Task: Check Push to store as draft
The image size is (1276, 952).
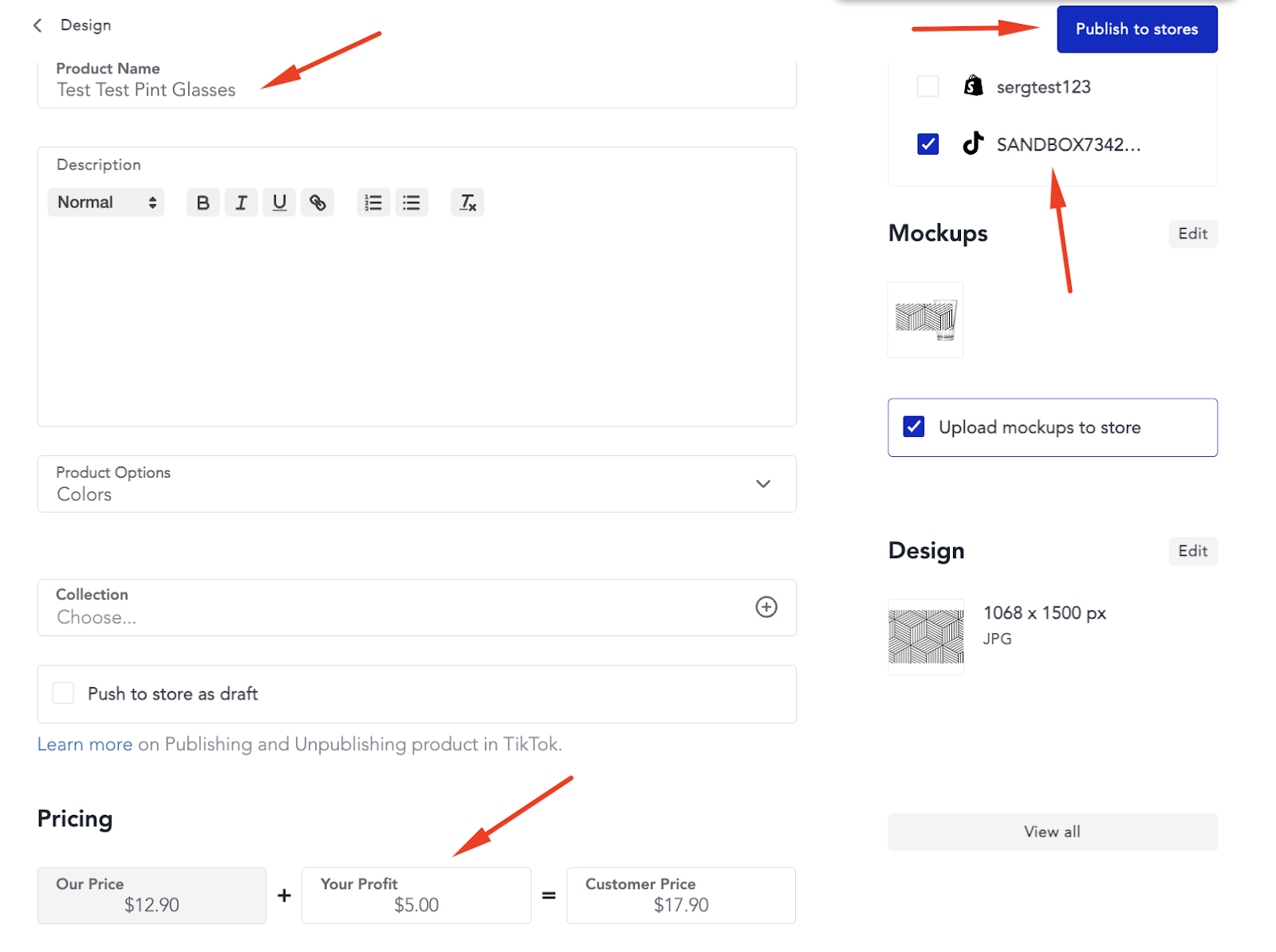Action: [x=63, y=693]
